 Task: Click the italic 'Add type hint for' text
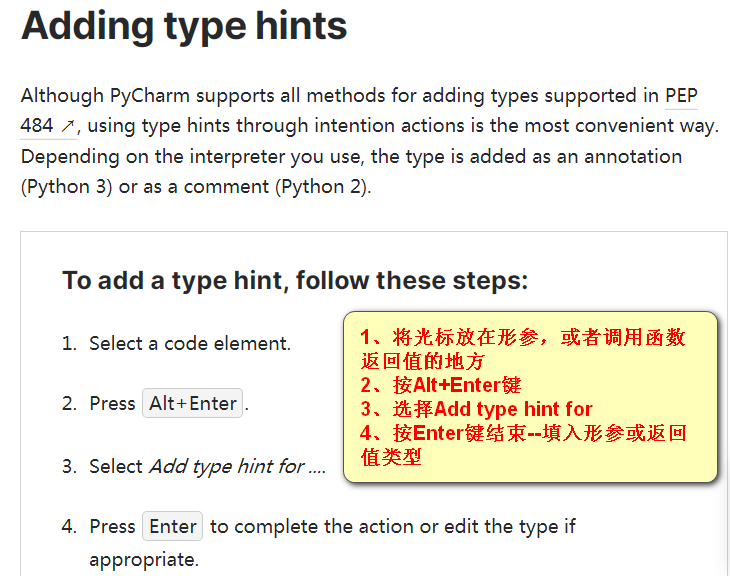coord(227,466)
